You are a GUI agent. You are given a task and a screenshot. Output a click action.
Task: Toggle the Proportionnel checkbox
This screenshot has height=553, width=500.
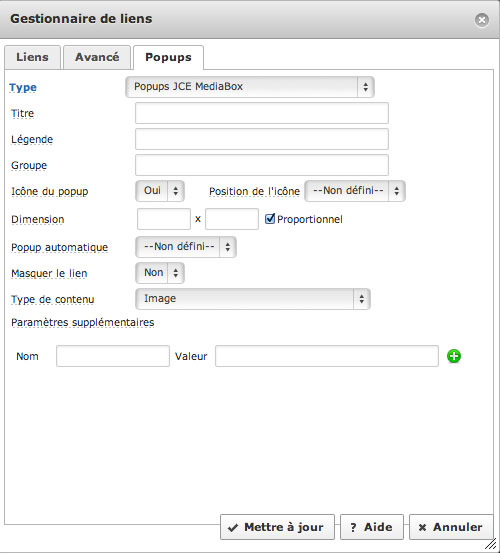click(270, 219)
